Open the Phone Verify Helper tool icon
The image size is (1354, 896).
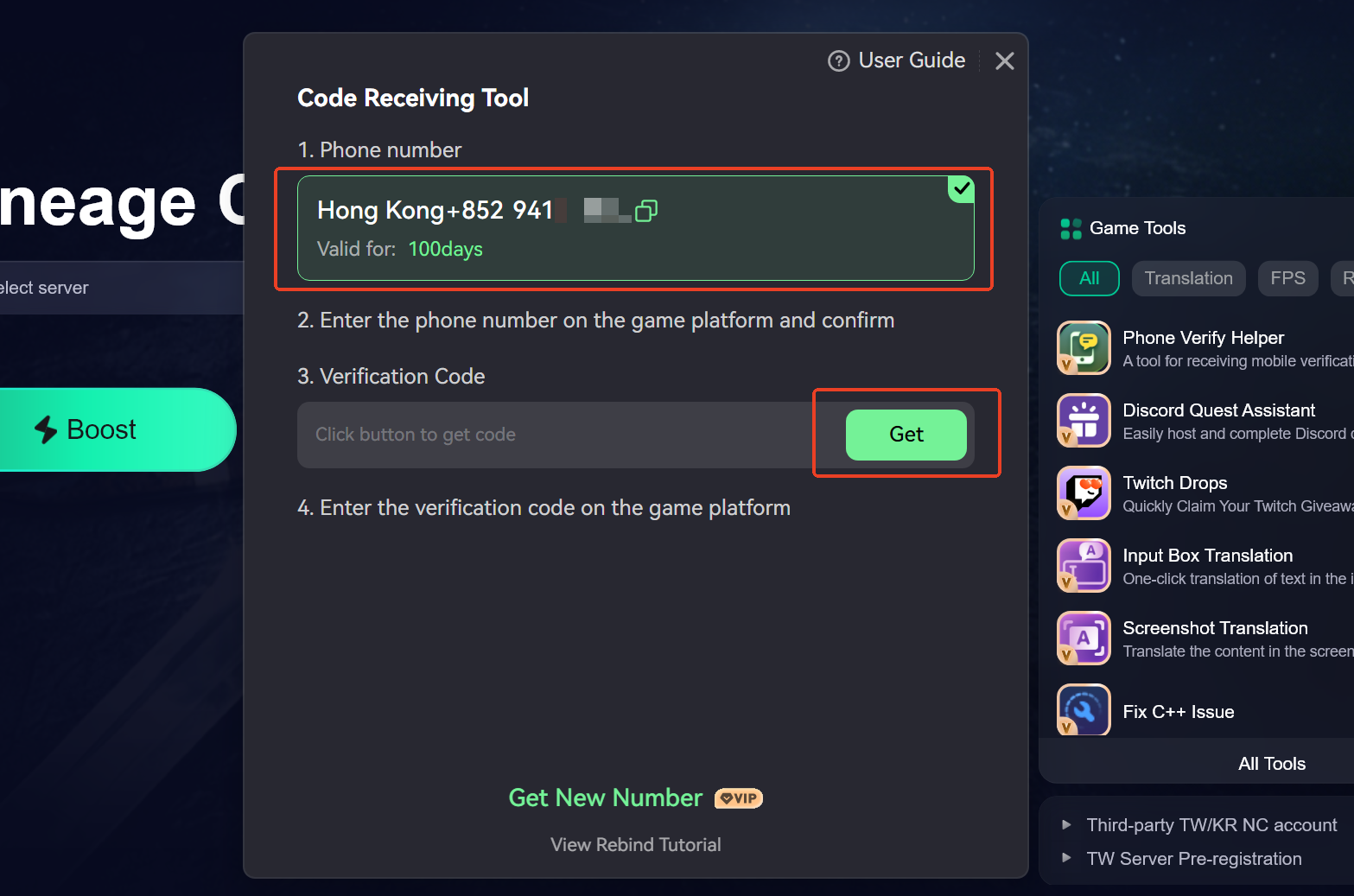(x=1084, y=347)
